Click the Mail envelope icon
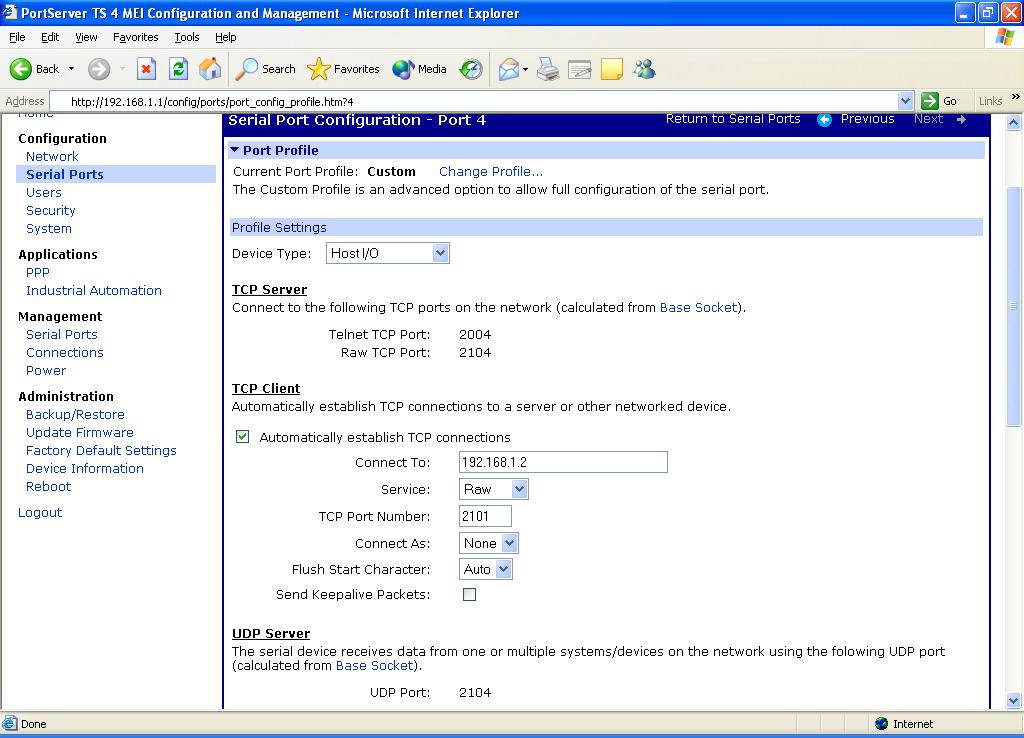Image resolution: width=1024 pixels, height=738 pixels. 509,69
